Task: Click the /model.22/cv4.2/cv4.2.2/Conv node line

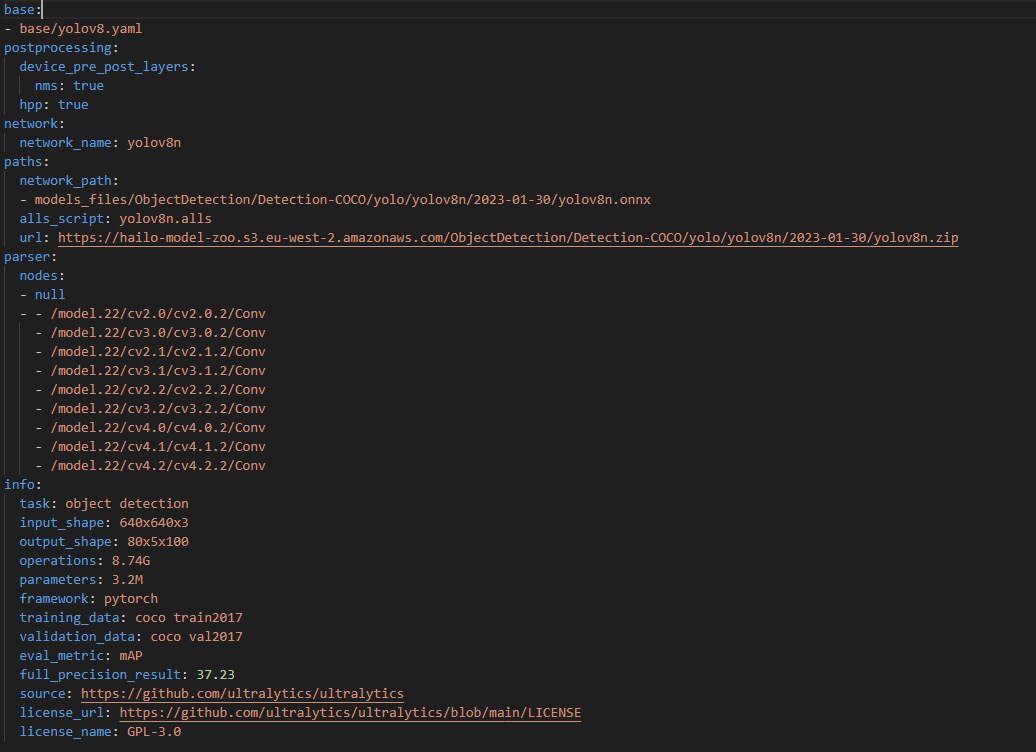Action: click(x=158, y=466)
